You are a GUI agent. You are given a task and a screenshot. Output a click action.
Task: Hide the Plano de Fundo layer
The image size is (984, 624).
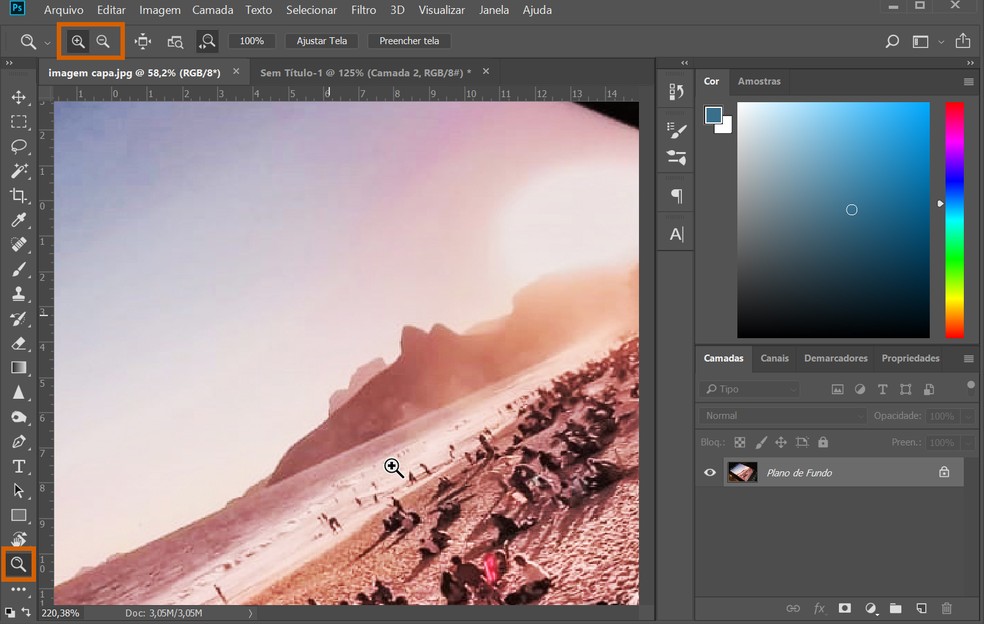pos(710,472)
